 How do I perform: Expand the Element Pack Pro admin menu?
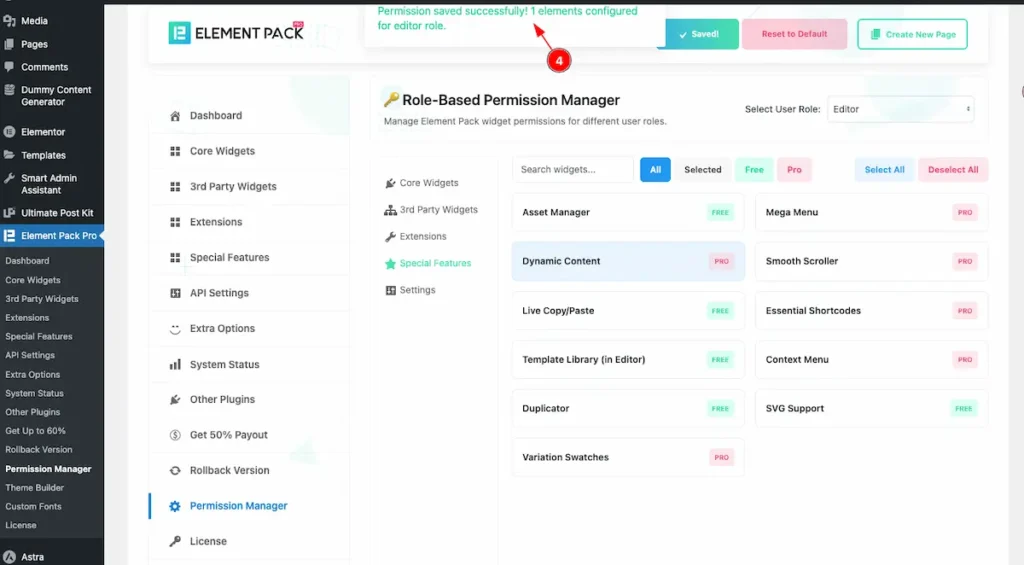tap(51, 236)
